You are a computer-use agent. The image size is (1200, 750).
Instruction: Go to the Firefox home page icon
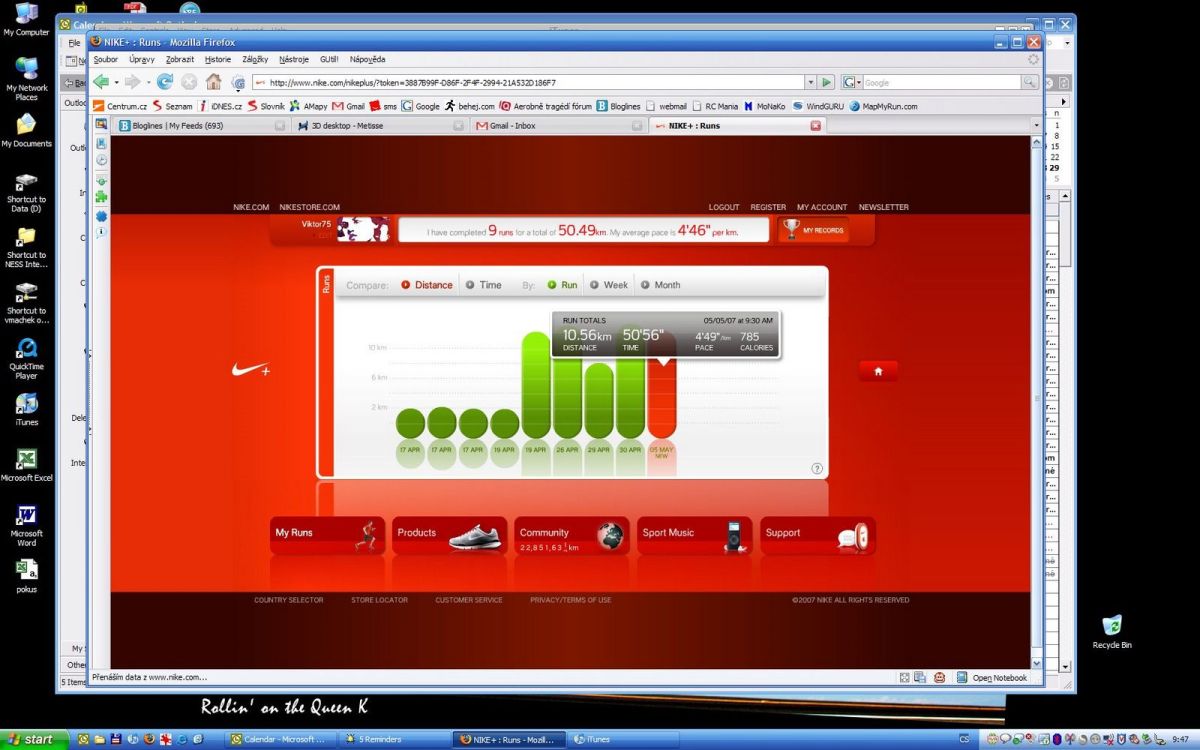[214, 82]
